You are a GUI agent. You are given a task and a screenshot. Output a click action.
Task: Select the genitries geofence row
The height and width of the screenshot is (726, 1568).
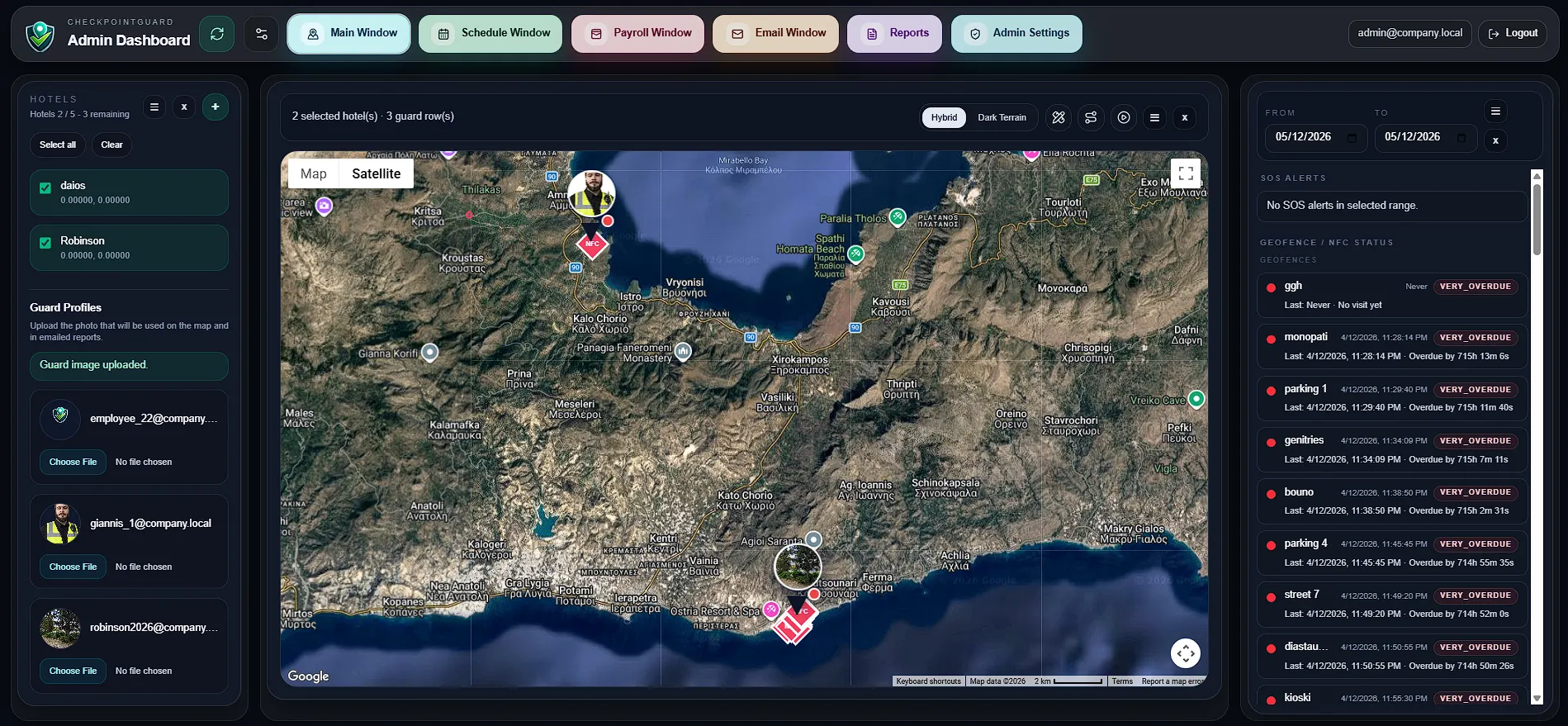[x=1392, y=449]
